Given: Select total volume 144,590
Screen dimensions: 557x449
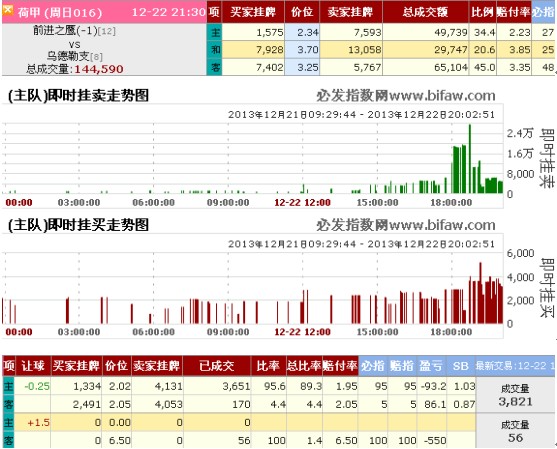Looking at the screenshot, I should 98,69.
